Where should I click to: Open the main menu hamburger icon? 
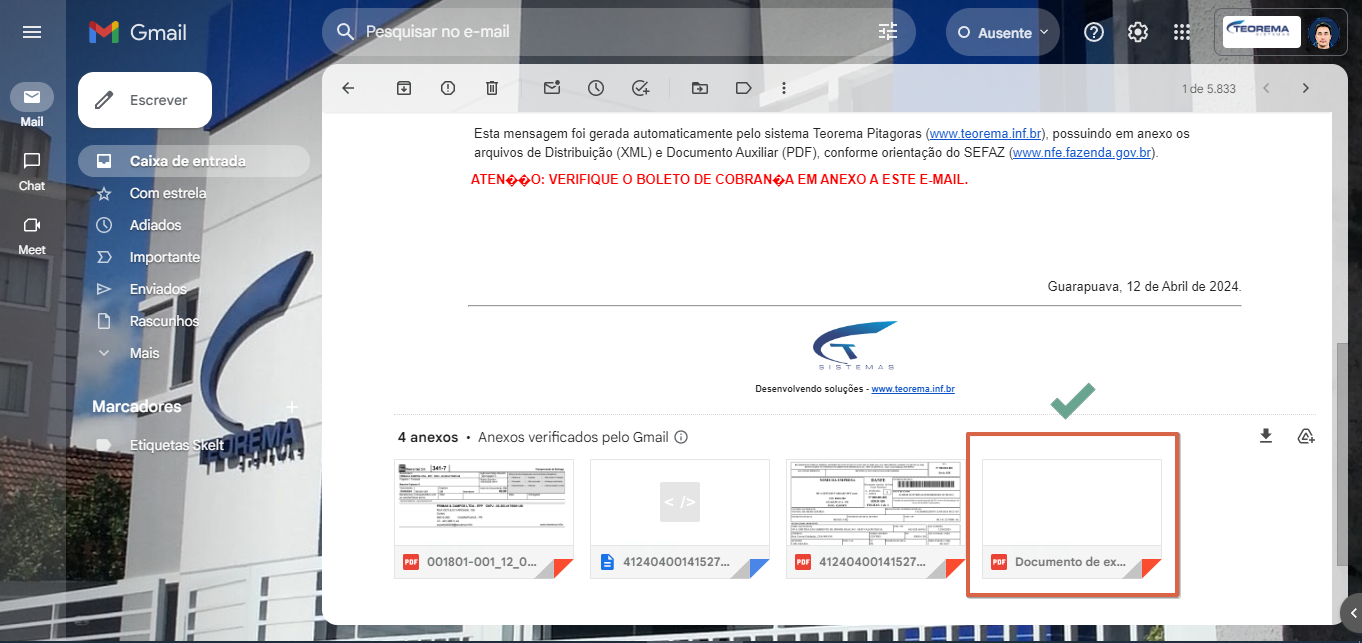point(32,32)
